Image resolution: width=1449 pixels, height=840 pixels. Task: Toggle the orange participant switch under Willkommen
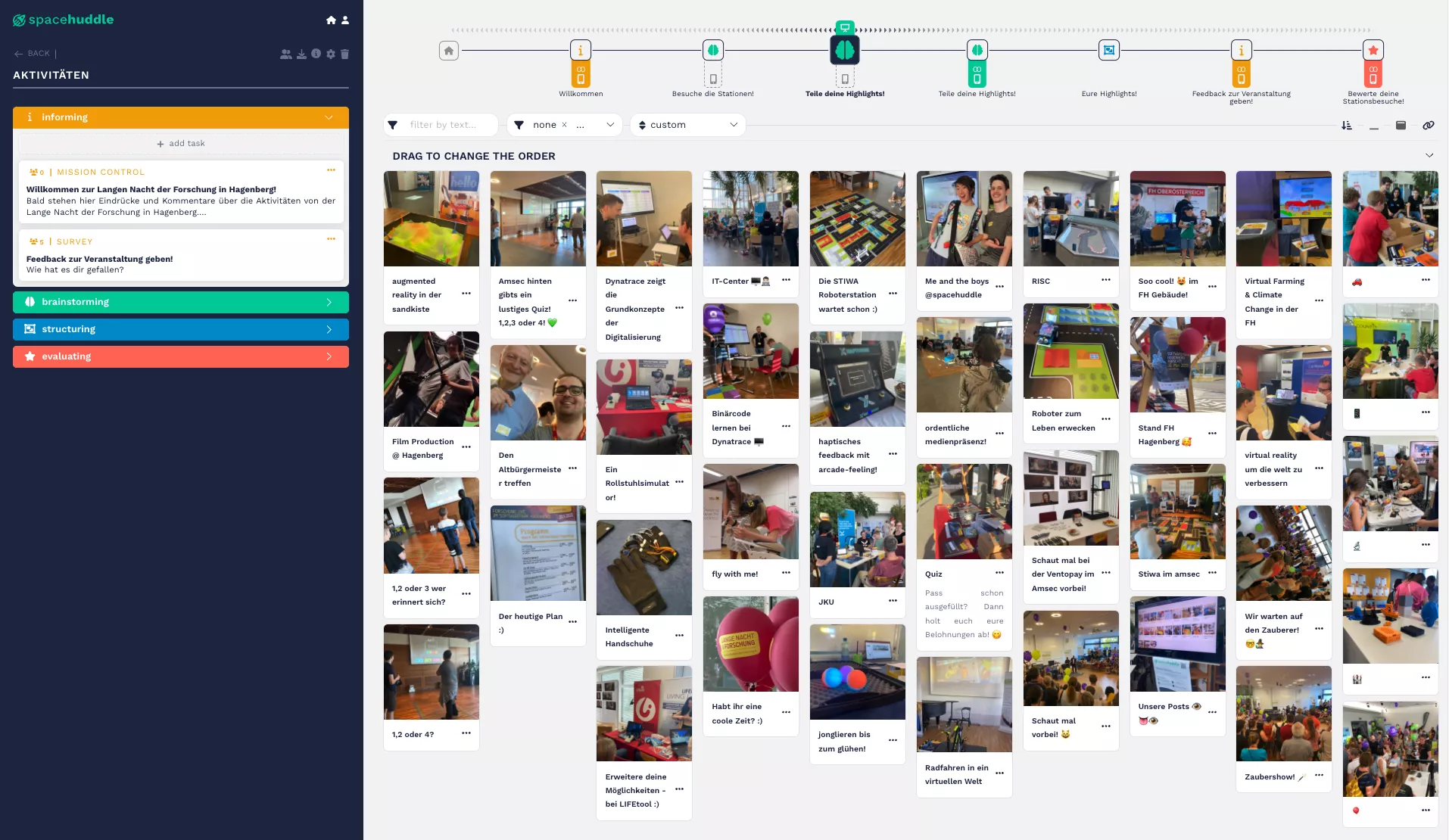tap(581, 74)
